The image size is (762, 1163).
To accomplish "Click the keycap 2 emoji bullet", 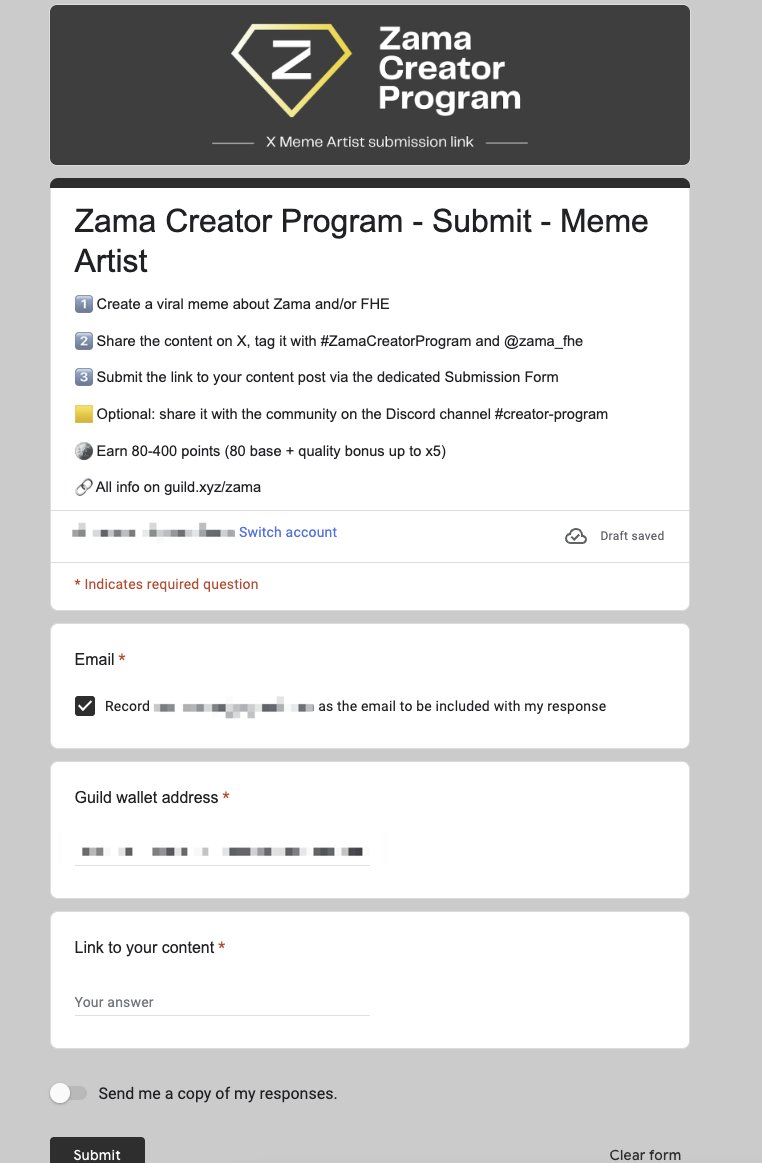I will click(83, 341).
